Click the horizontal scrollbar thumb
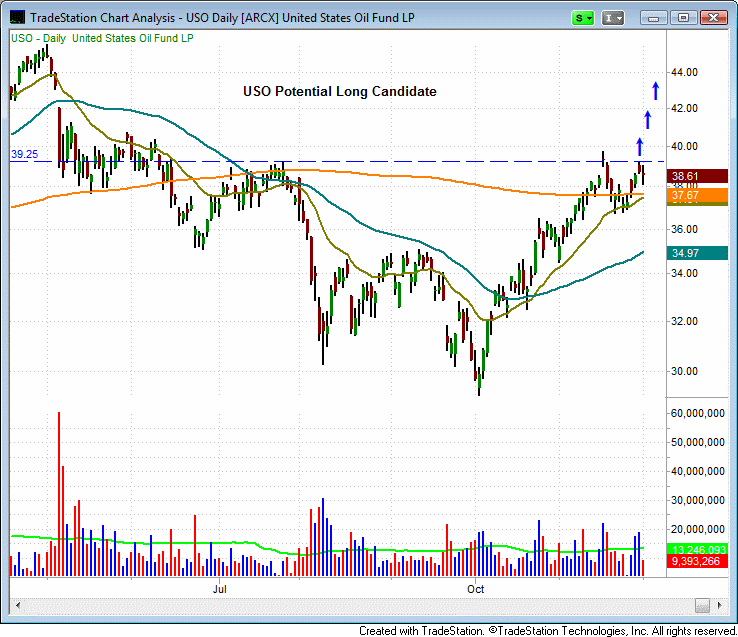This screenshot has width=738, height=637. click(x=702, y=605)
